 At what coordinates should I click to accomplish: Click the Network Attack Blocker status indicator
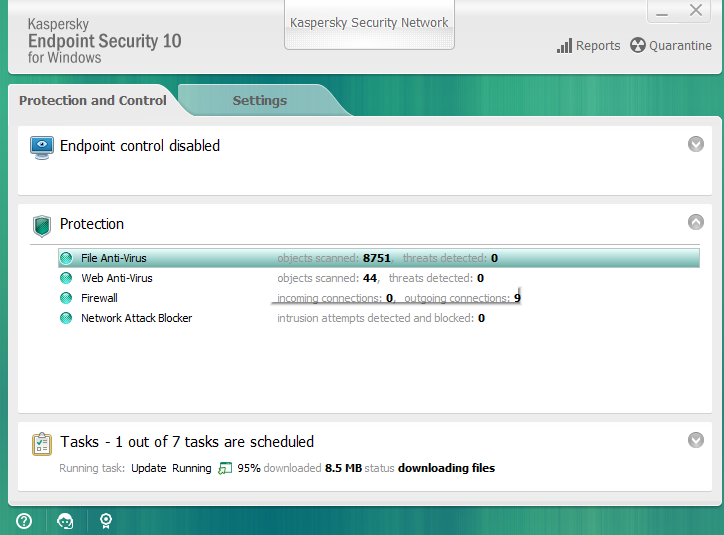(x=66, y=318)
